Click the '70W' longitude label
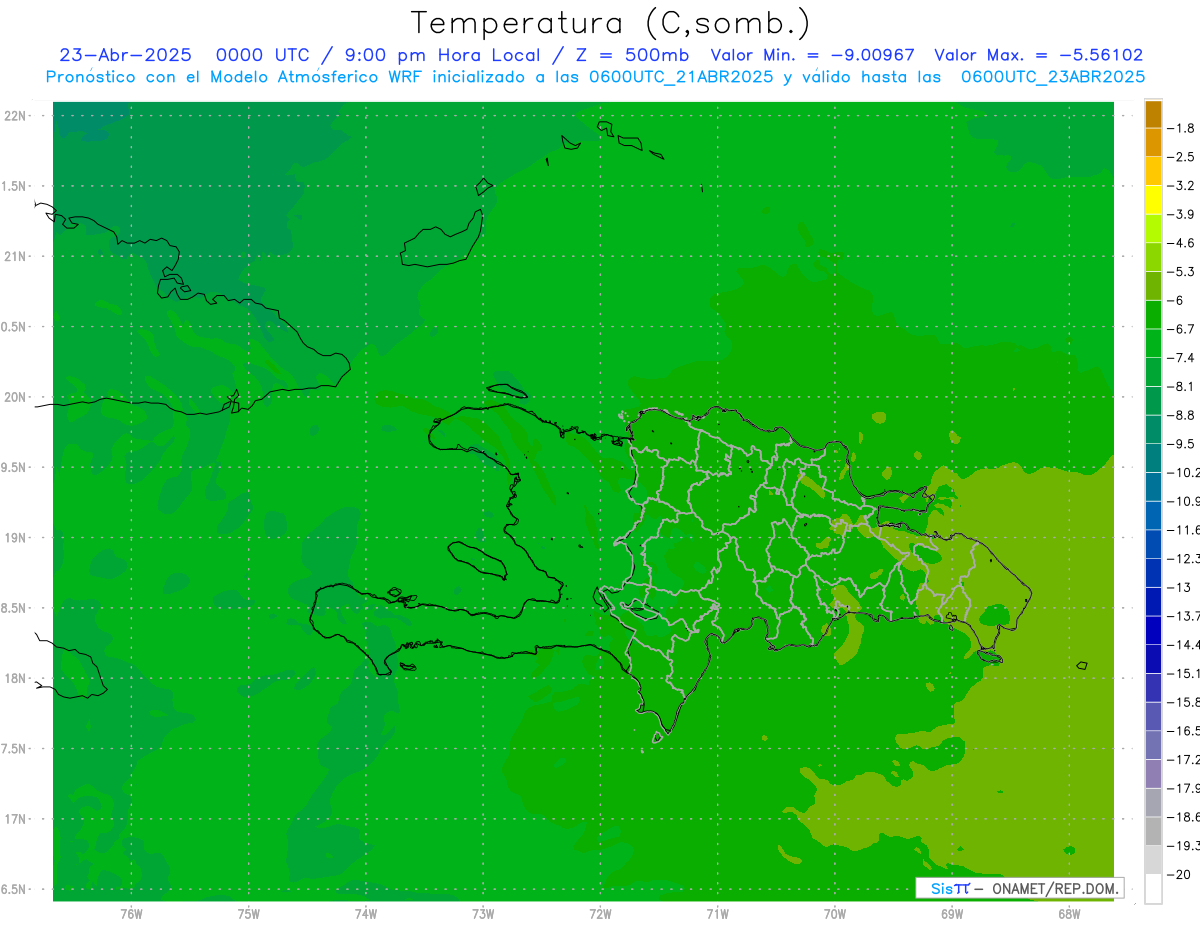This screenshot has width=1200, height=927. (x=835, y=913)
